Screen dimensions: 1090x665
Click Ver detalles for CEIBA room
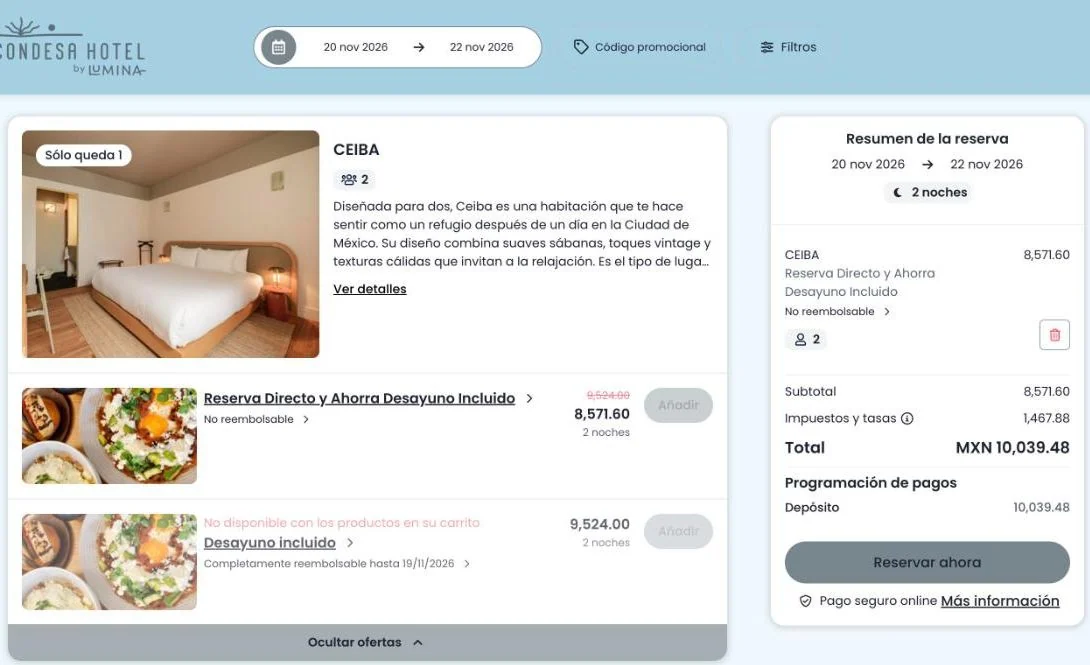point(370,289)
